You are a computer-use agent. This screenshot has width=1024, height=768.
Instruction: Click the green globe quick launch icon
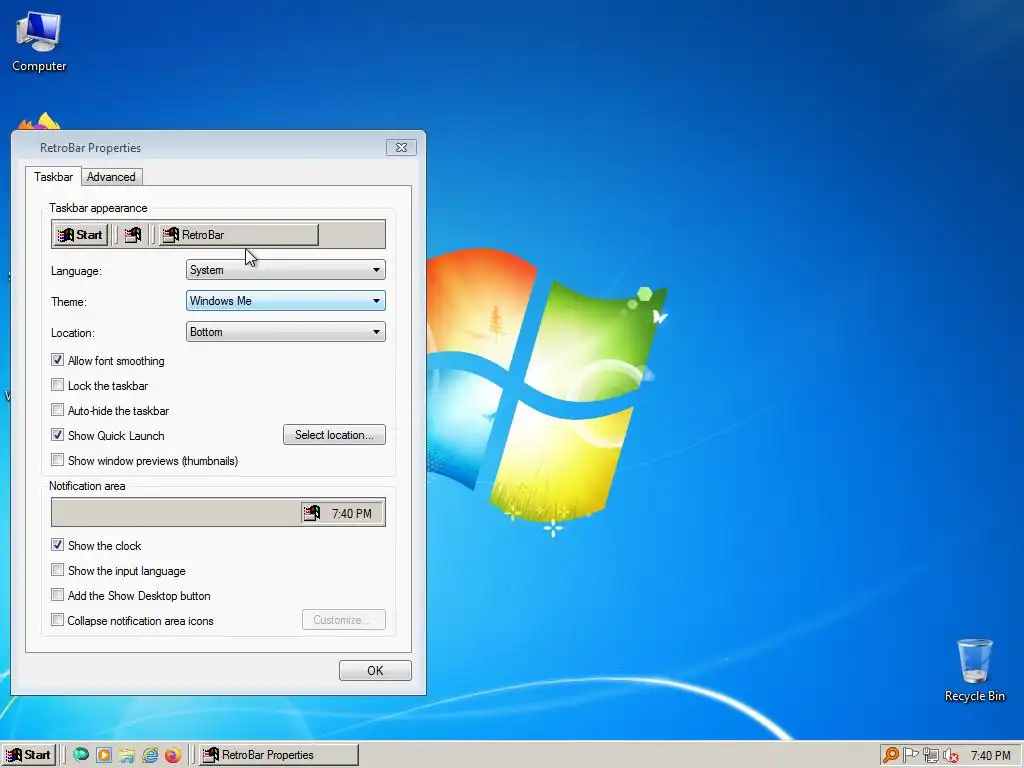coord(81,755)
